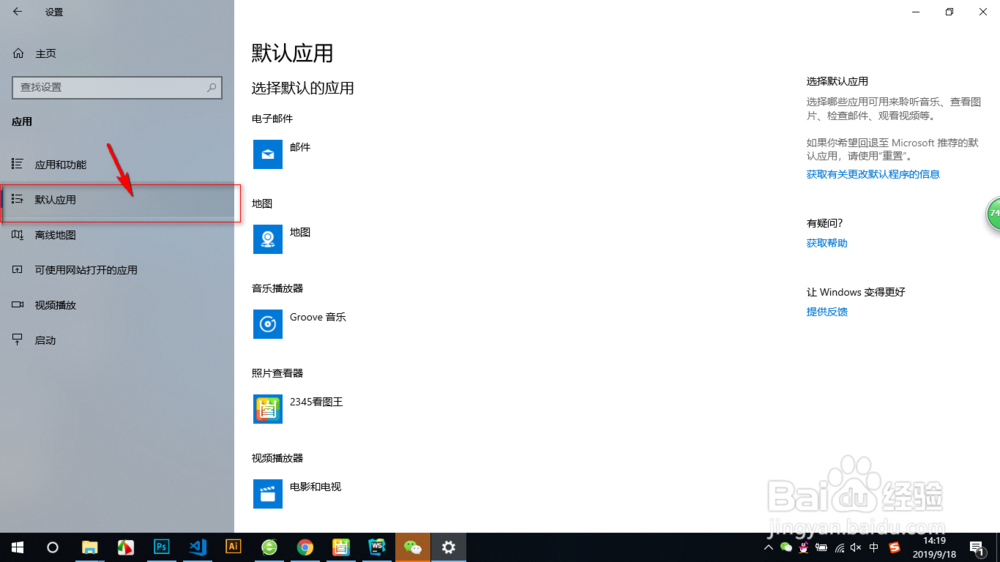Click the Sogou S tray icon
The width and height of the screenshot is (1000, 562).
click(x=894, y=547)
